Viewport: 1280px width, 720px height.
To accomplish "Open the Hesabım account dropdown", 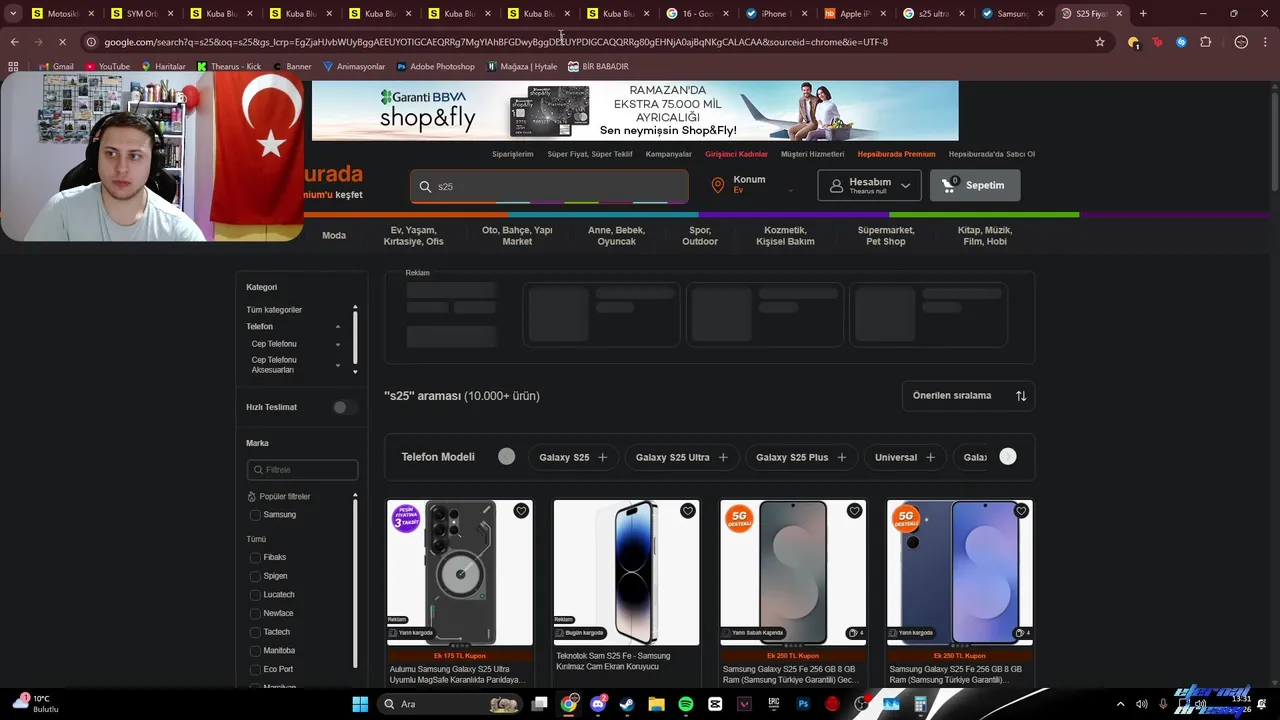I will (868, 185).
